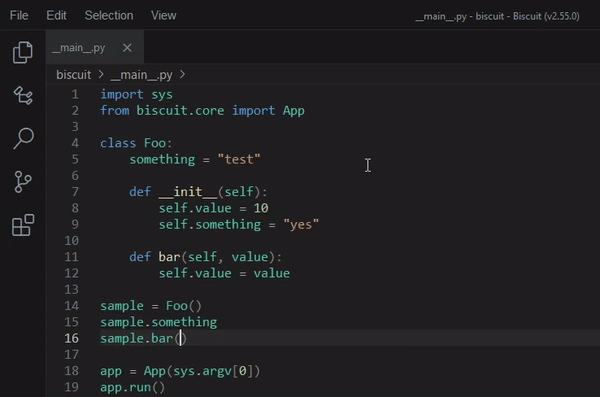Click the "test" string literal

coord(239,159)
